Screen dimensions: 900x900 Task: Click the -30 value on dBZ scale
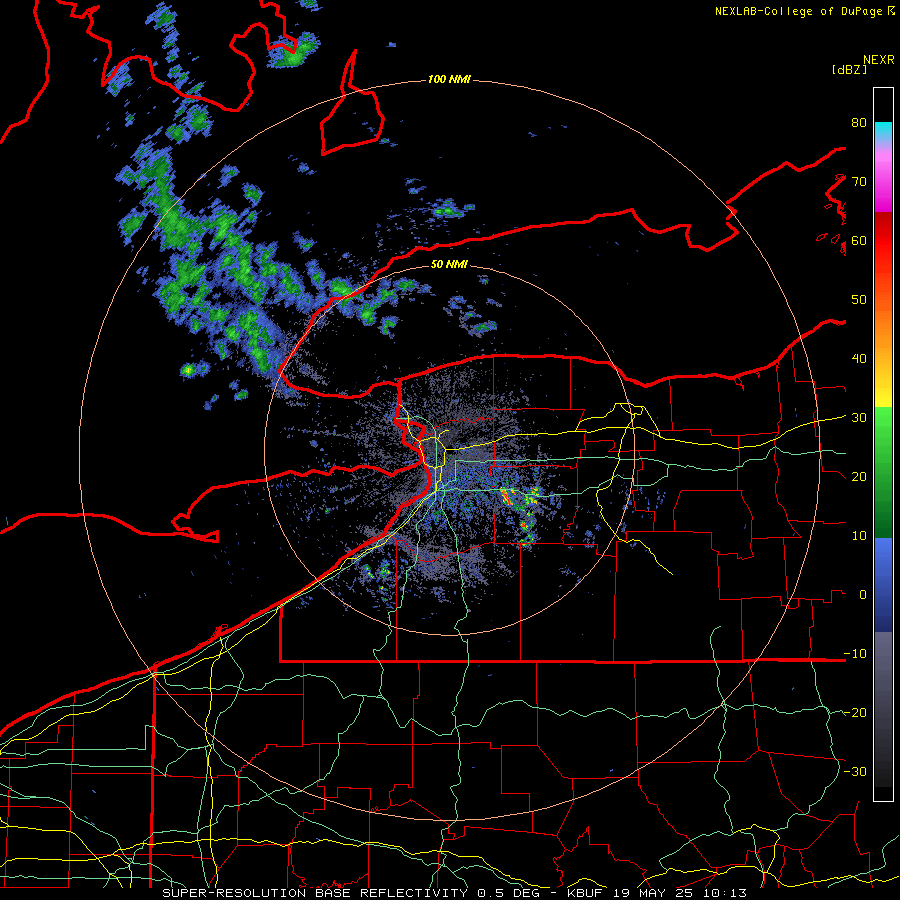coord(855,771)
